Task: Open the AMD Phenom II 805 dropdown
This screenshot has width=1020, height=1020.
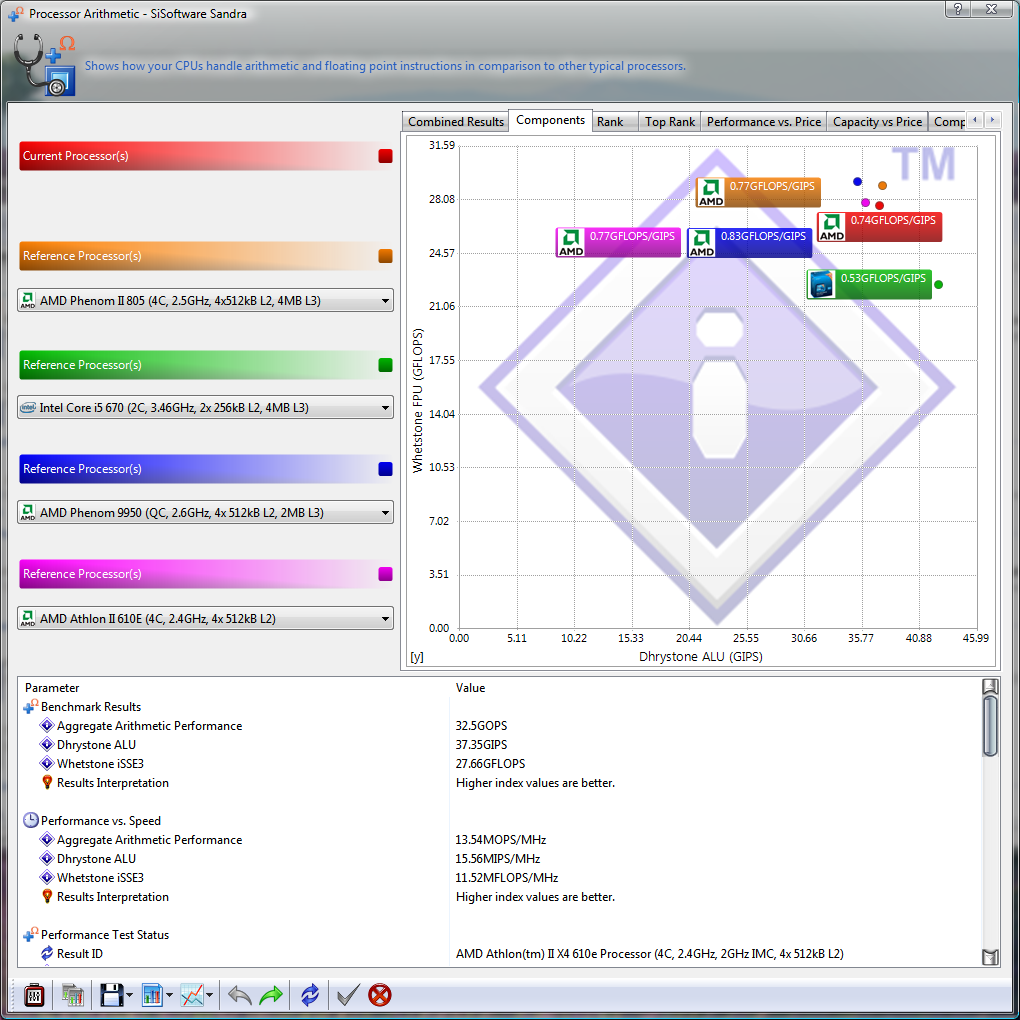Action: 206,301
